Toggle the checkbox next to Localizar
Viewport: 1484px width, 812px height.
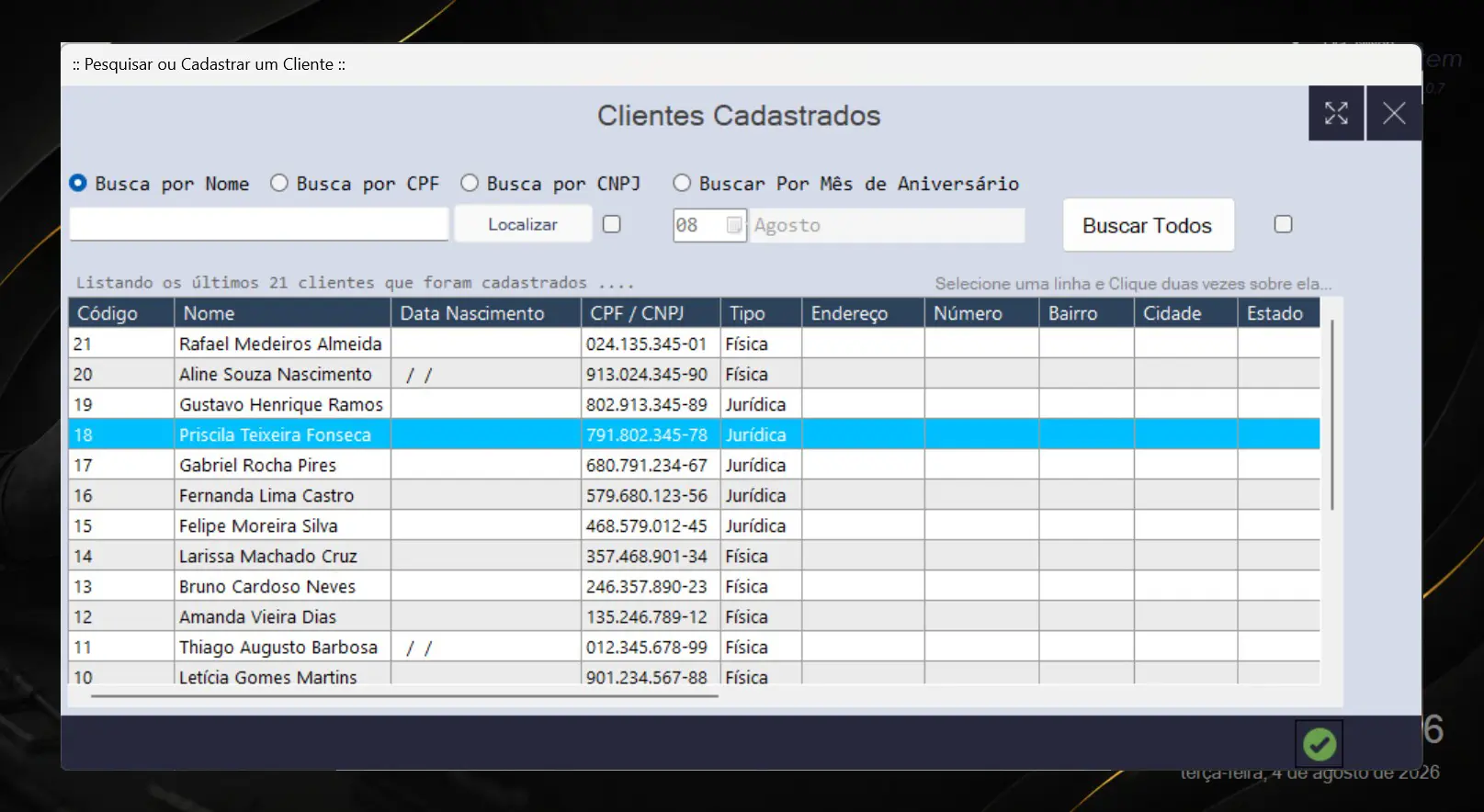coord(612,224)
